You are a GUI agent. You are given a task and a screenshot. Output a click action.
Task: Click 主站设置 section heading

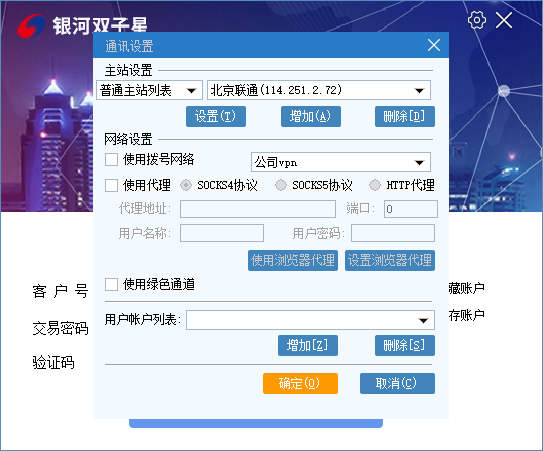[x=128, y=71]
